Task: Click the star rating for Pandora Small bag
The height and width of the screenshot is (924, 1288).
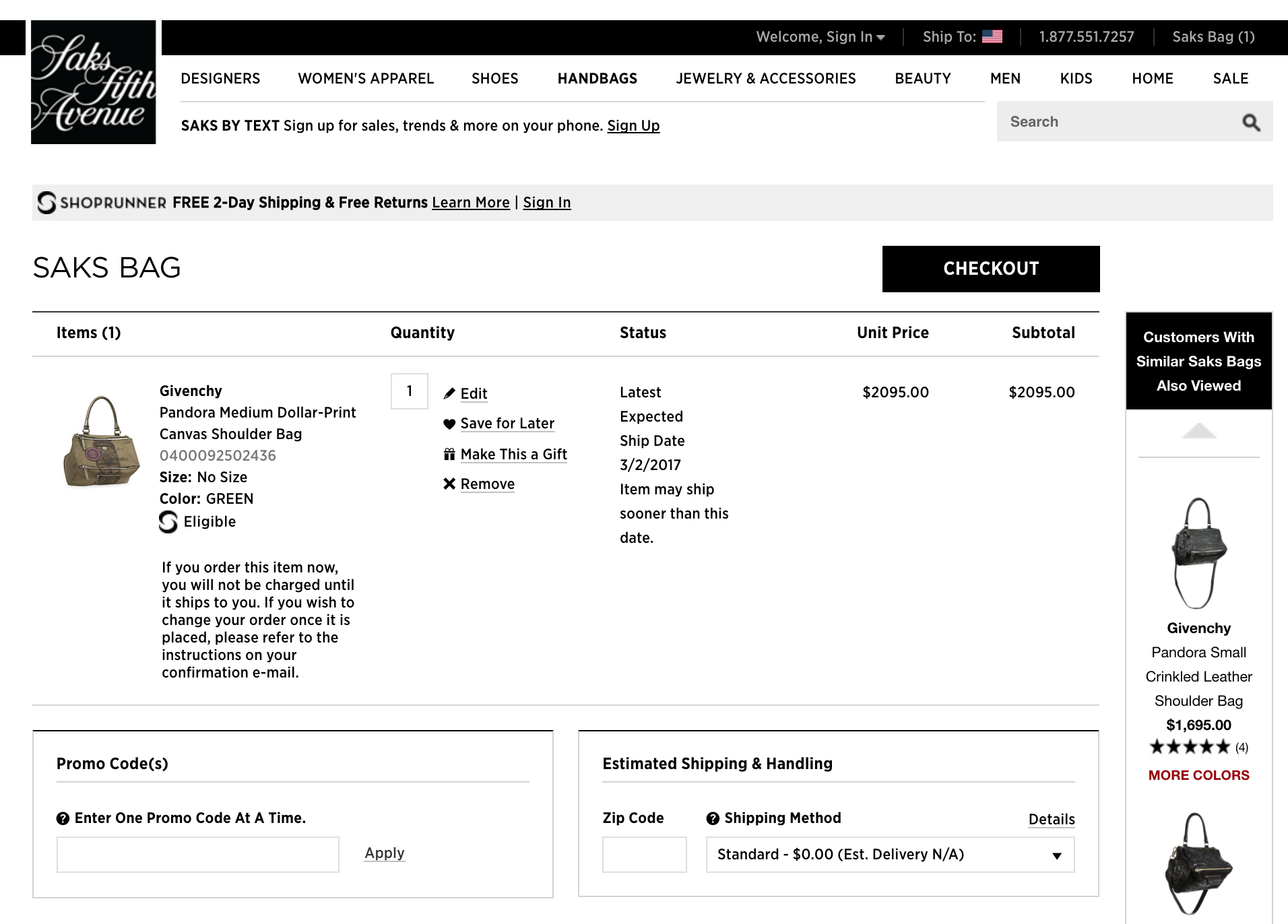Action: pyautogui.click(x=1190, y=747)
